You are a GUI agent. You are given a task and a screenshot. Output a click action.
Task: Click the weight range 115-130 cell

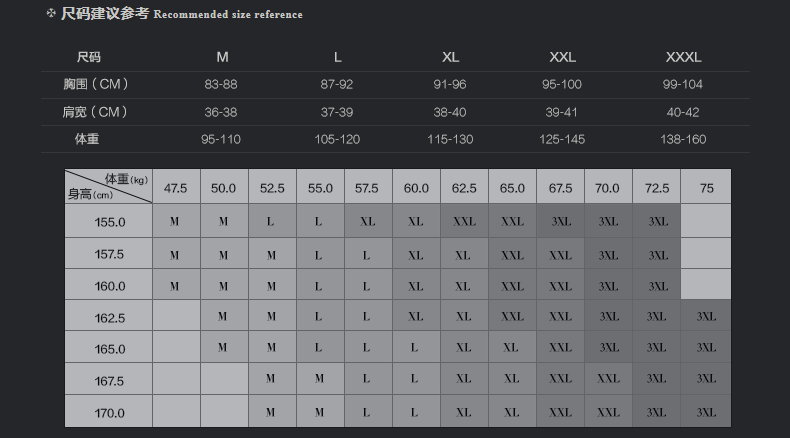450,139
